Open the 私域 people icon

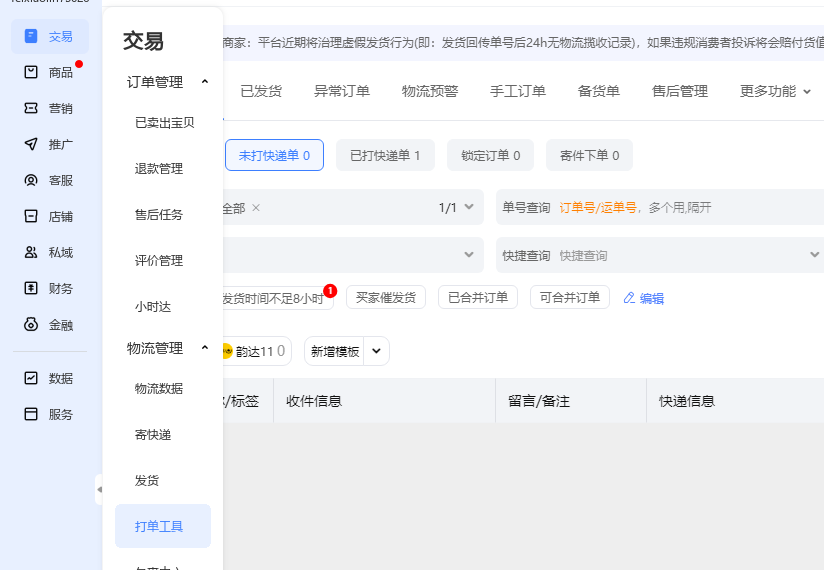[x=31, y=252]
